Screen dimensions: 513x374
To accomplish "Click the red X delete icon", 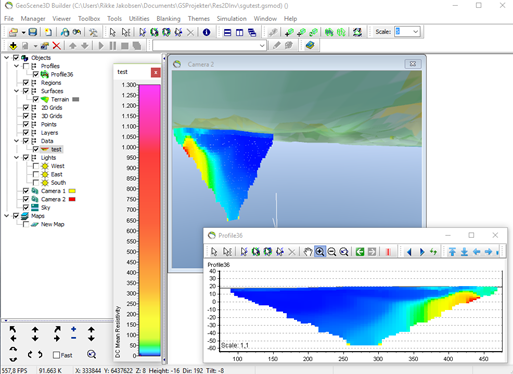I will (57, 45).
